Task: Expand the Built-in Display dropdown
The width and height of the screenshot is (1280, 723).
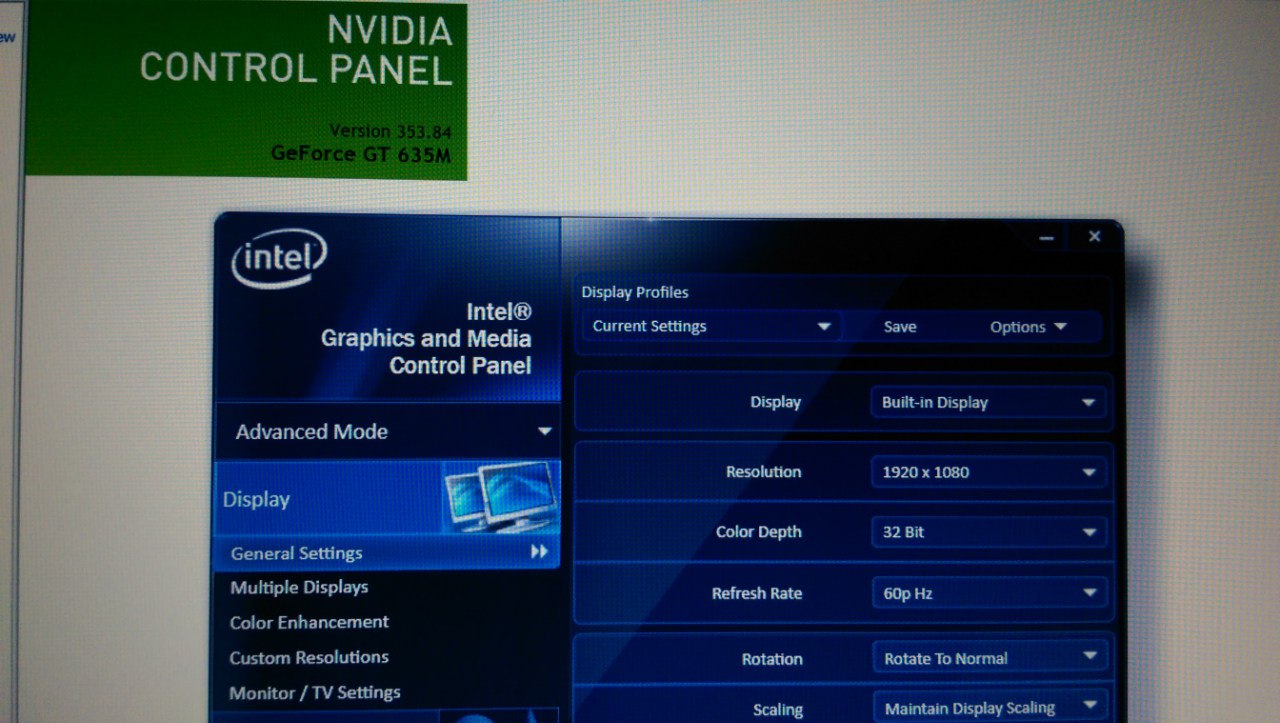Action: 988,402
